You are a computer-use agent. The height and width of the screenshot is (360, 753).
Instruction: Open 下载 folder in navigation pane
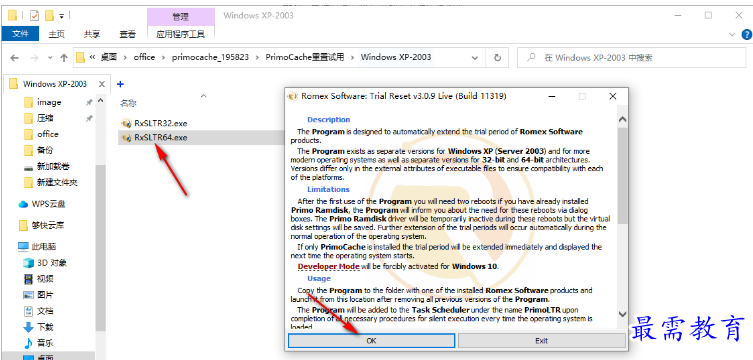(x=45, y=327)
